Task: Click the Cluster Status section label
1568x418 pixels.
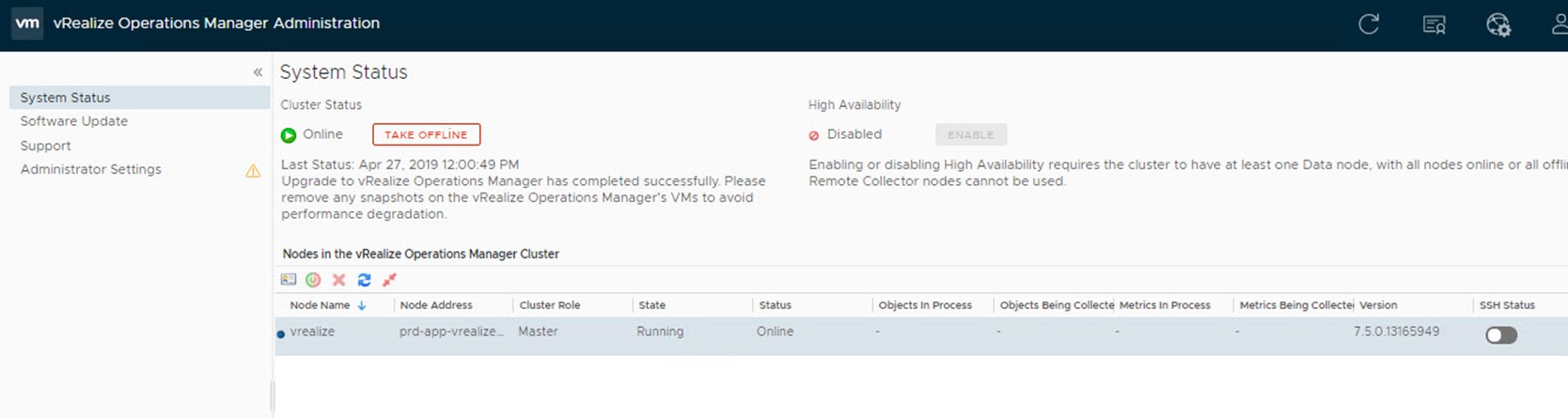Action: [x=321, y=105]
